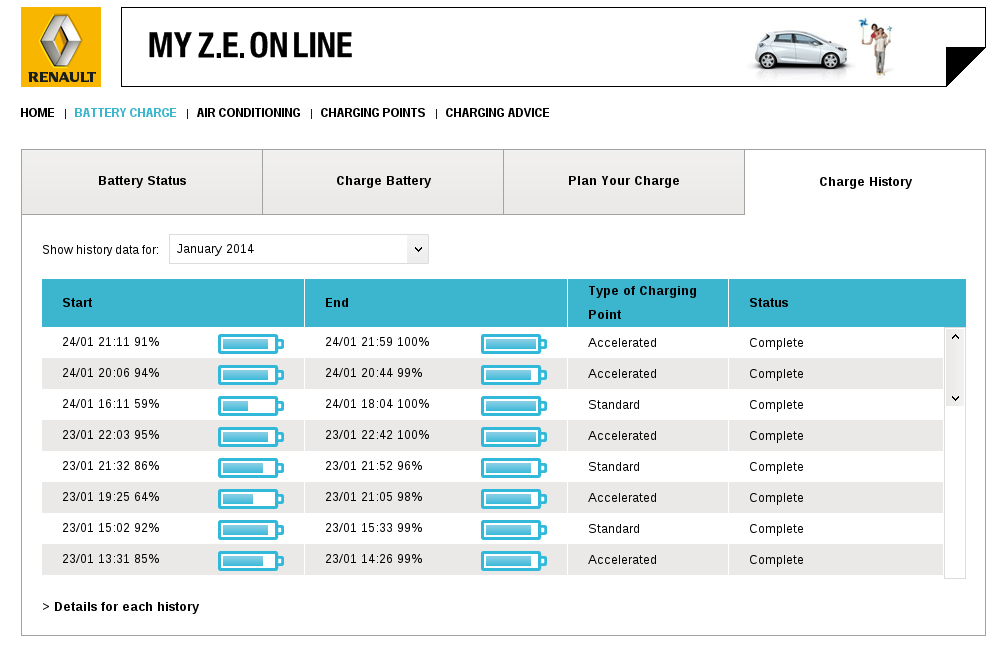1002x650 pixels.
Task: Select start entry 24/01 21:11 91%
Action: coord(111,342)
